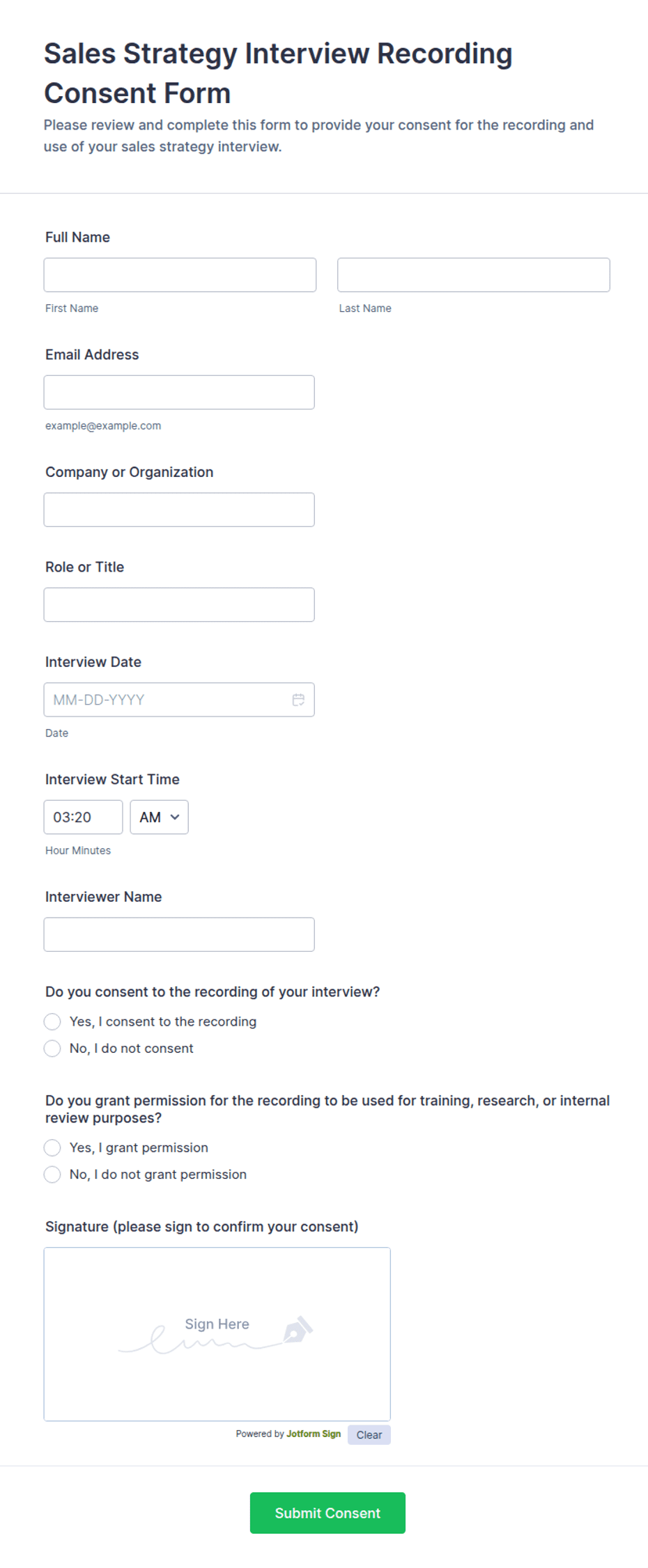Open the AM/PM dropdown
The image size is (648, 1568).
tap(159, 817)
